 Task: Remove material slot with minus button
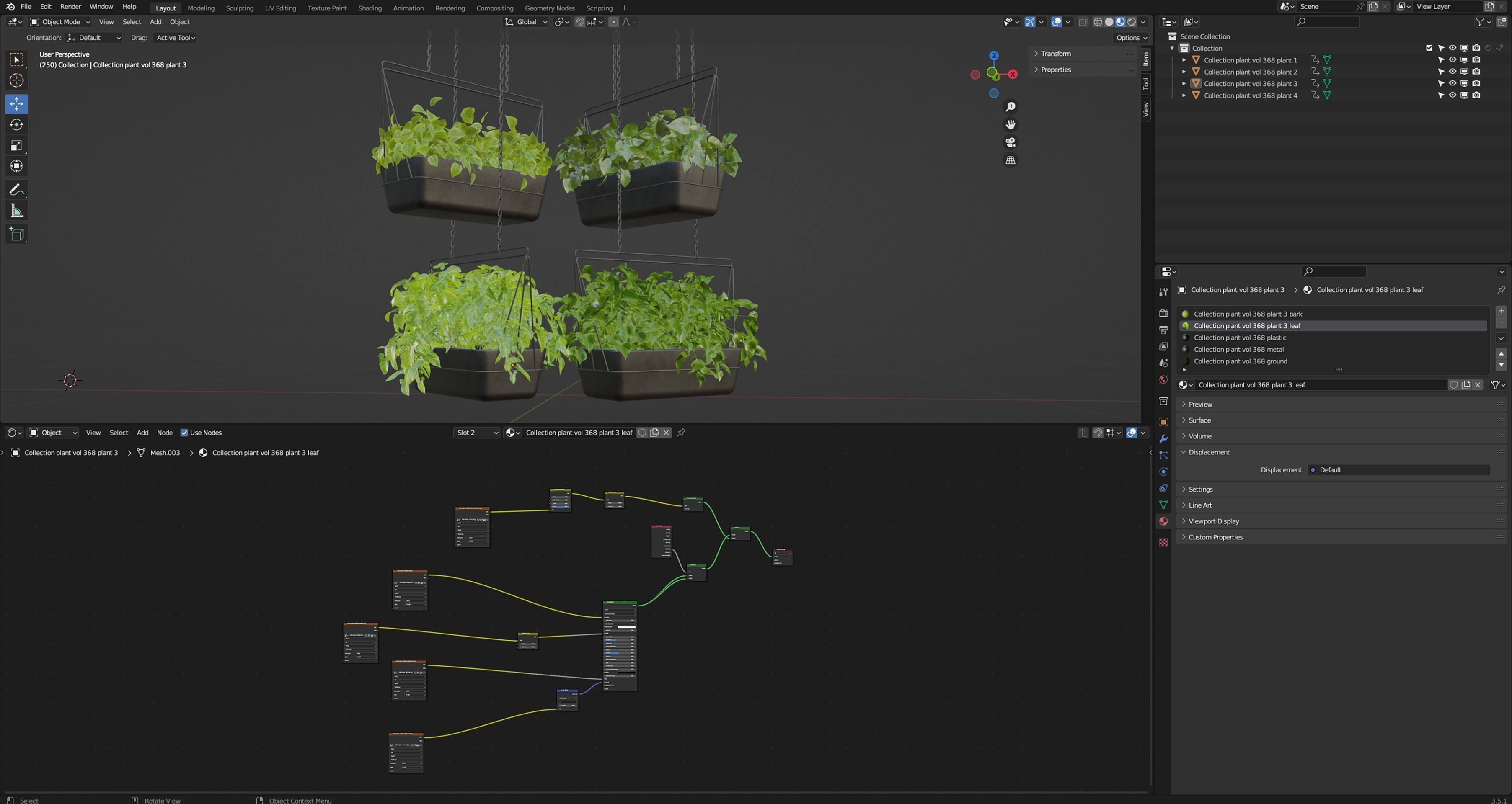1502,323
